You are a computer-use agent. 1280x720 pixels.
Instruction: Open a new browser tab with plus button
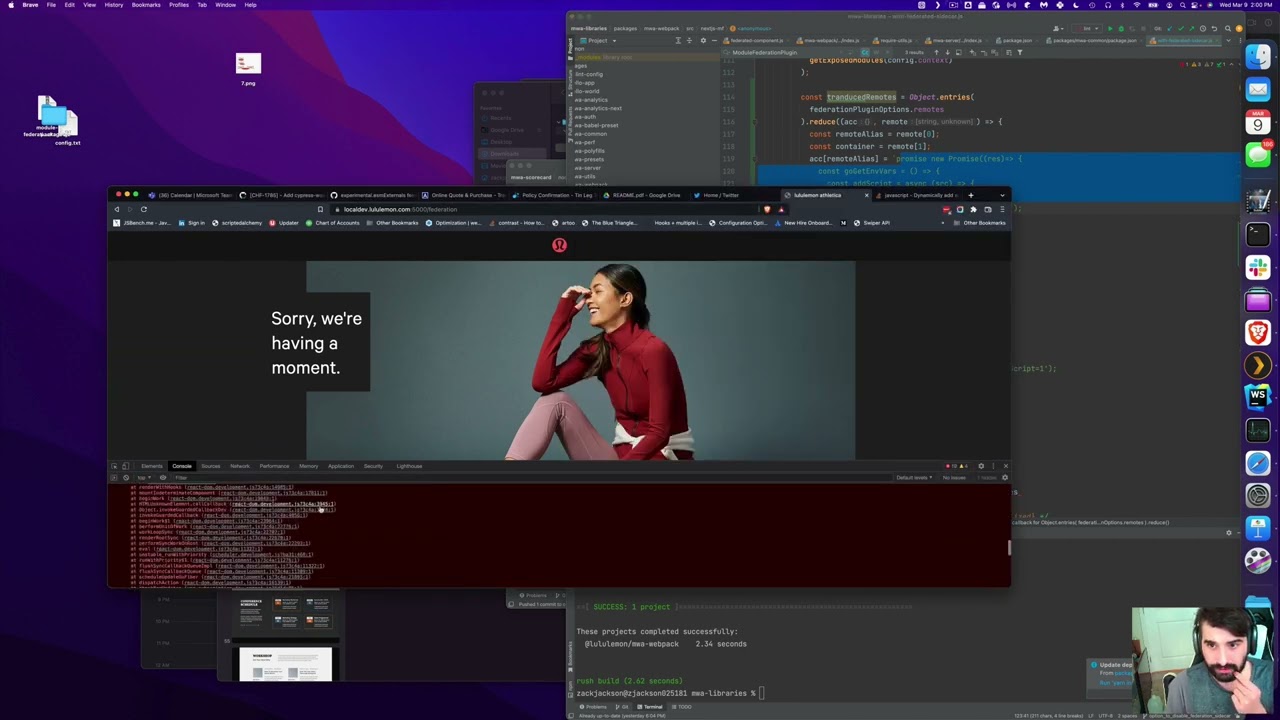click(970, 195)
